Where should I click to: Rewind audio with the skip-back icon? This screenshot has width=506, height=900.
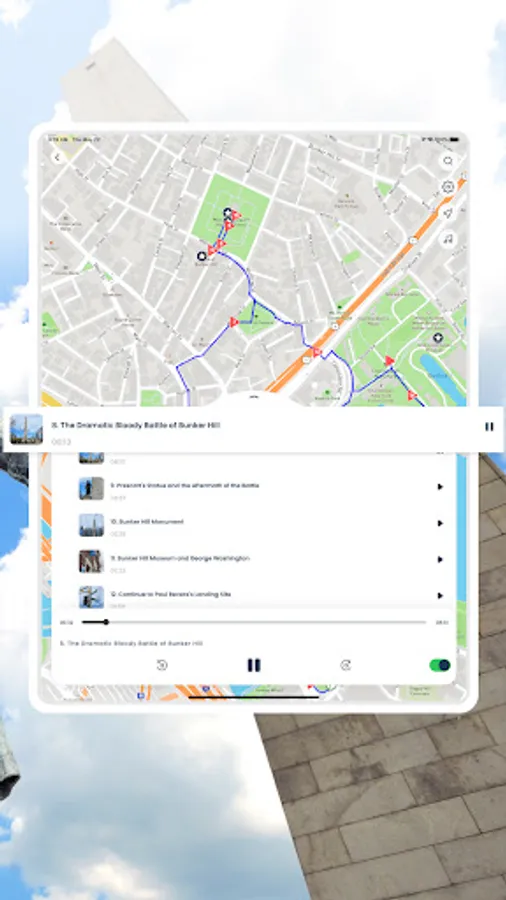point(162,665)
